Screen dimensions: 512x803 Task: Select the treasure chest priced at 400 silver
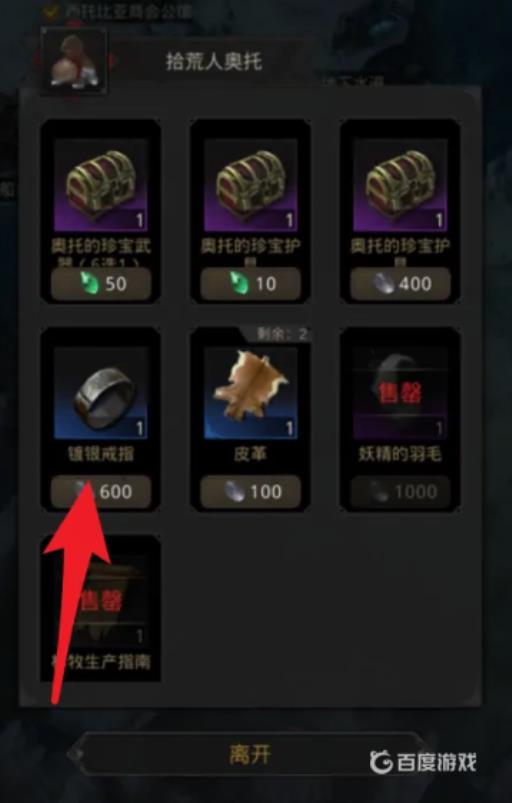click(x=400, y=185)
